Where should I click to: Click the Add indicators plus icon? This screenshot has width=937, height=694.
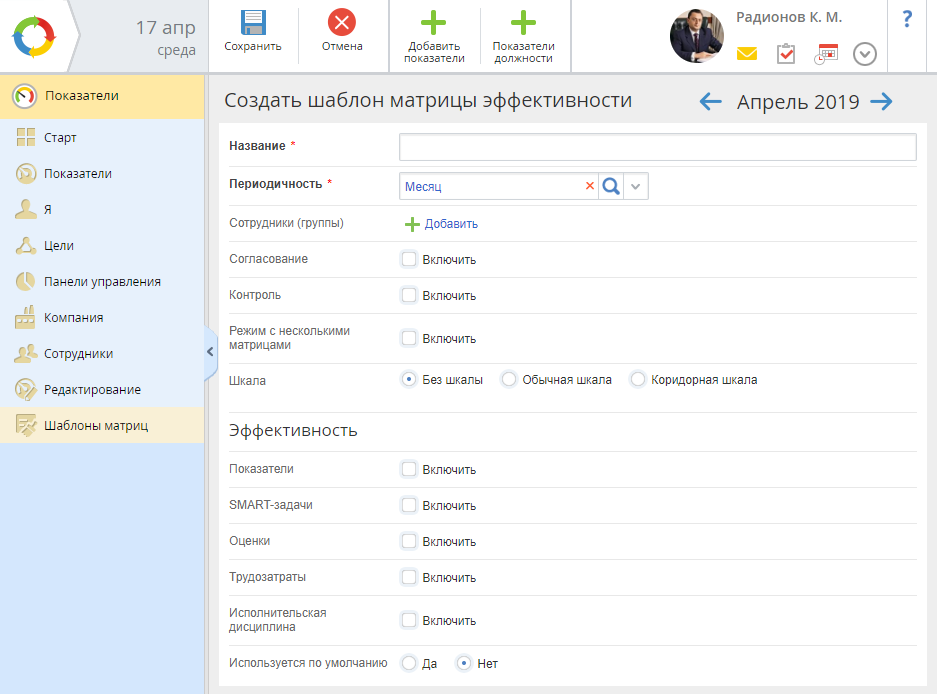pos(434,23)
